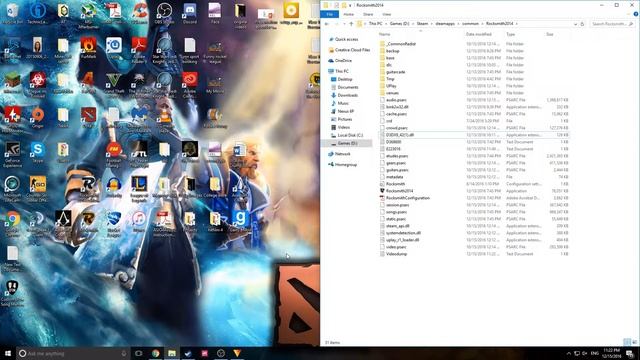Select Homegroup in navigation pane
The width and height of the screenshot is (640, 360).
tap(346, 164)
